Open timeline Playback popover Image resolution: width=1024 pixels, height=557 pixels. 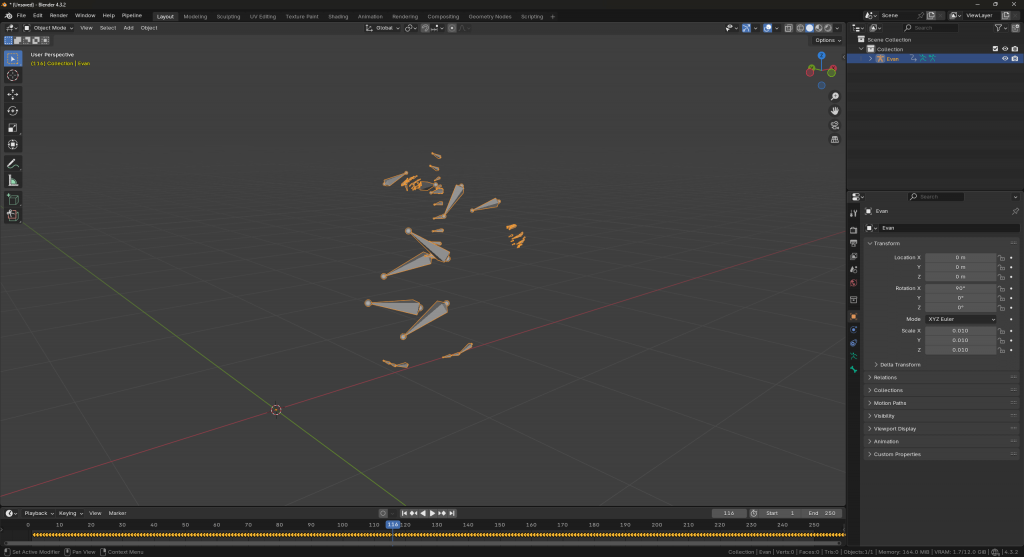click(x=39, y=513)
